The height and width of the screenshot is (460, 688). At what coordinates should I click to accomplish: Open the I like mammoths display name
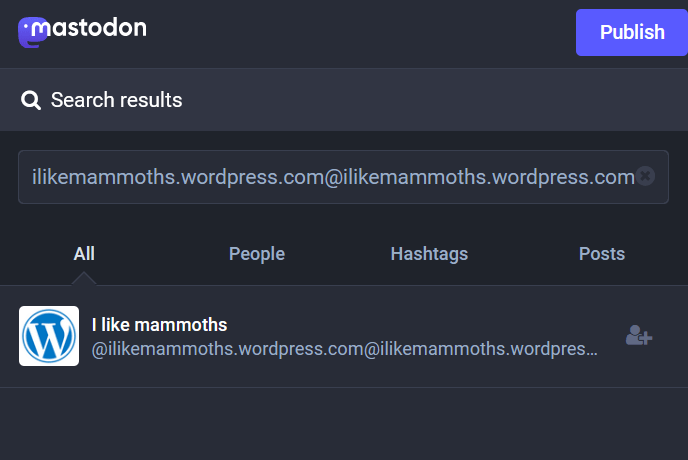pyautogui.click(x=160, y=325)
